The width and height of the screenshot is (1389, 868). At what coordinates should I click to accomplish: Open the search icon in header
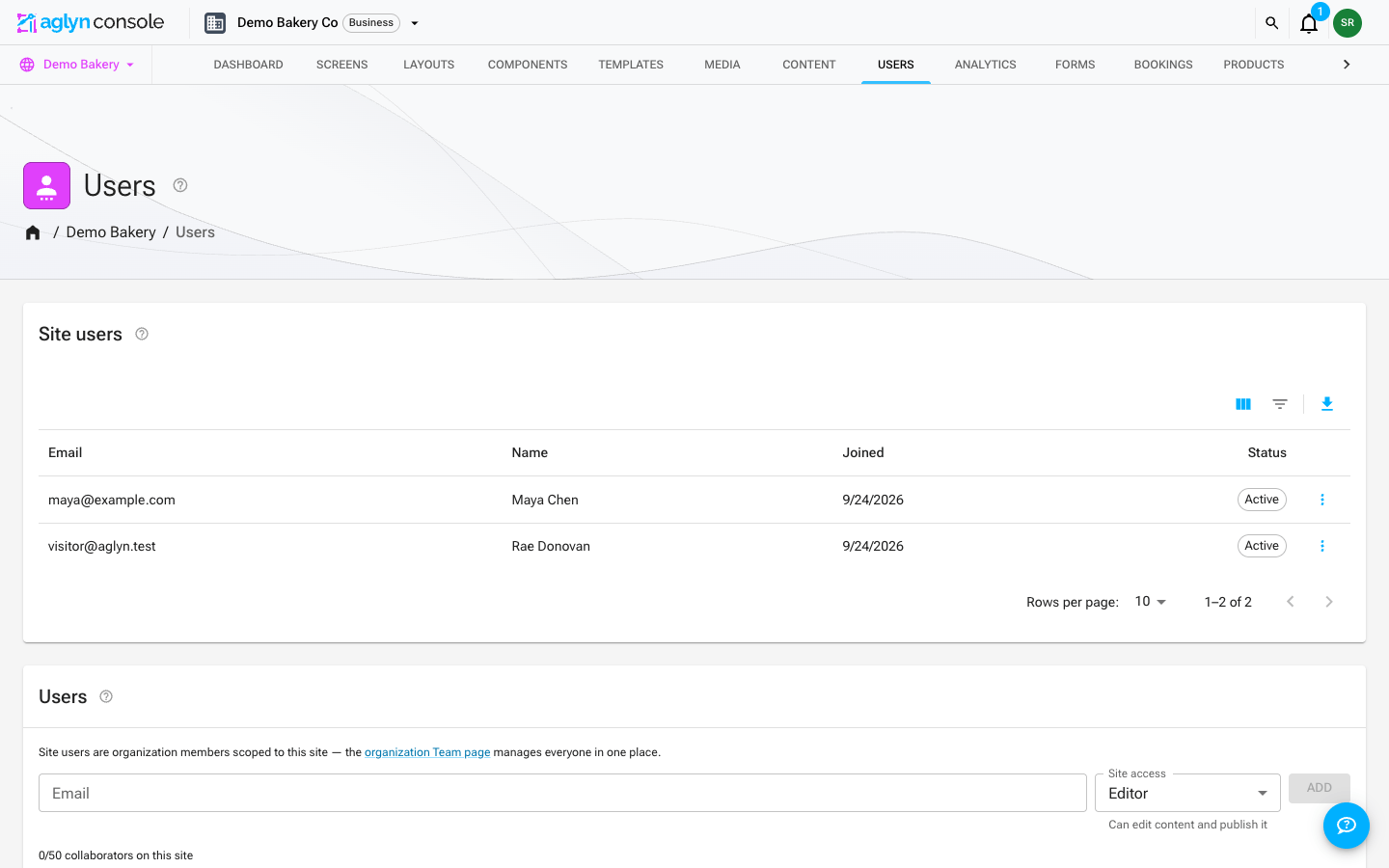tap(1271, 23)
